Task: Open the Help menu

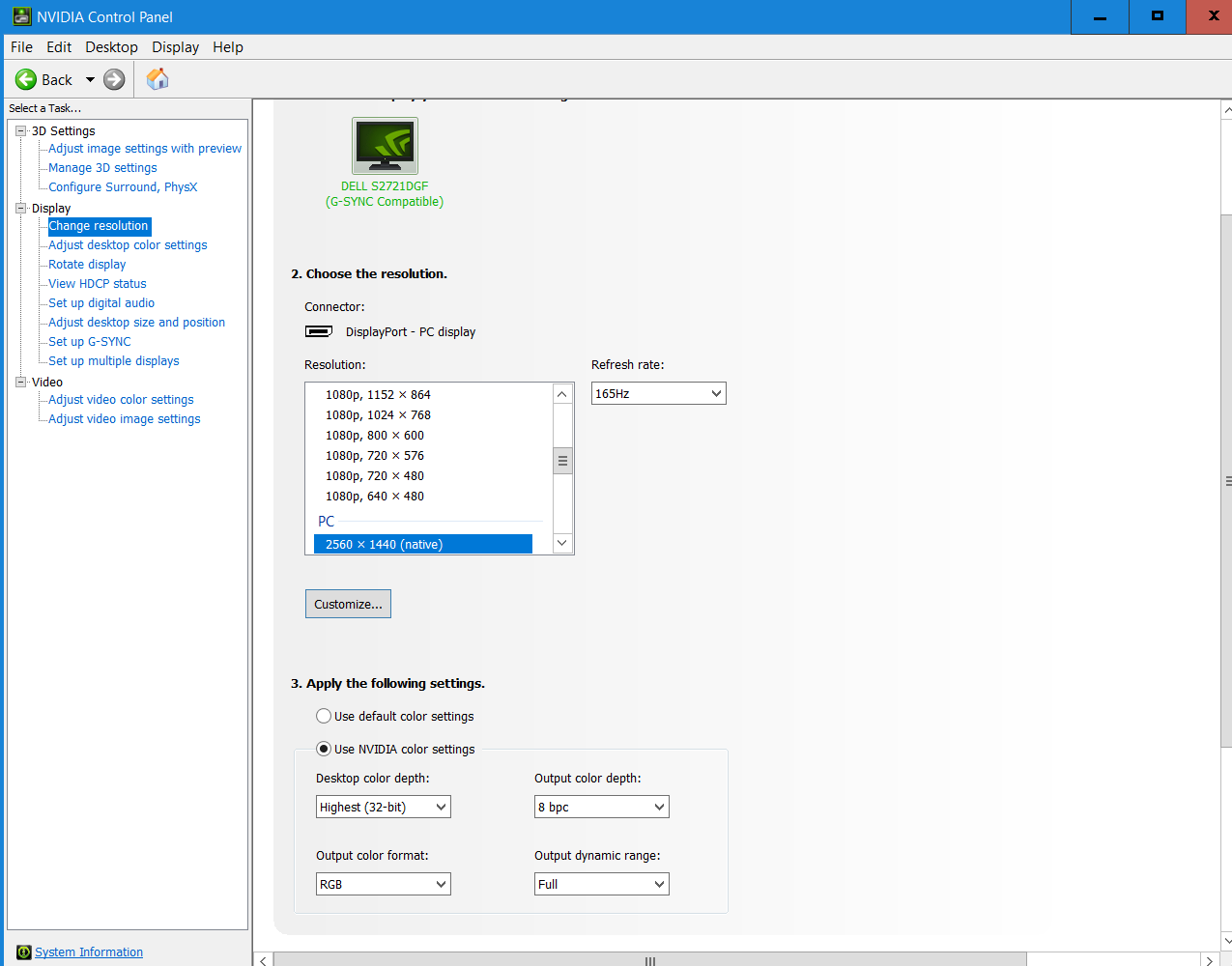Action: (x=228, y=47)
